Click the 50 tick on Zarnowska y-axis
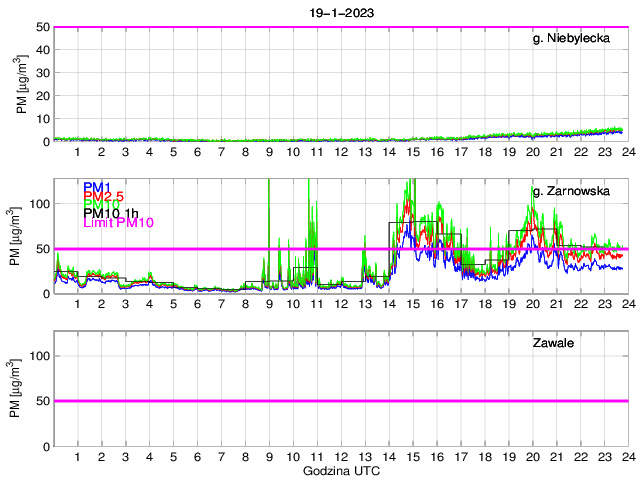This screenshot has width=640, height=480. (40, 249)
